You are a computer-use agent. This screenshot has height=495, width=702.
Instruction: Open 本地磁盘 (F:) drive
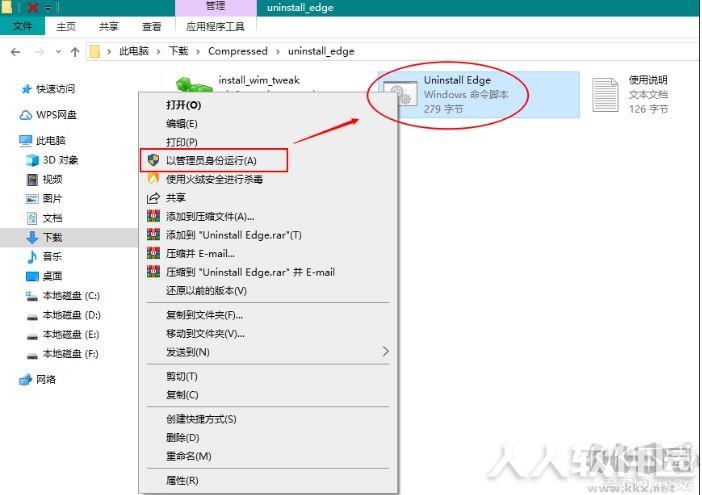point(63,354)
